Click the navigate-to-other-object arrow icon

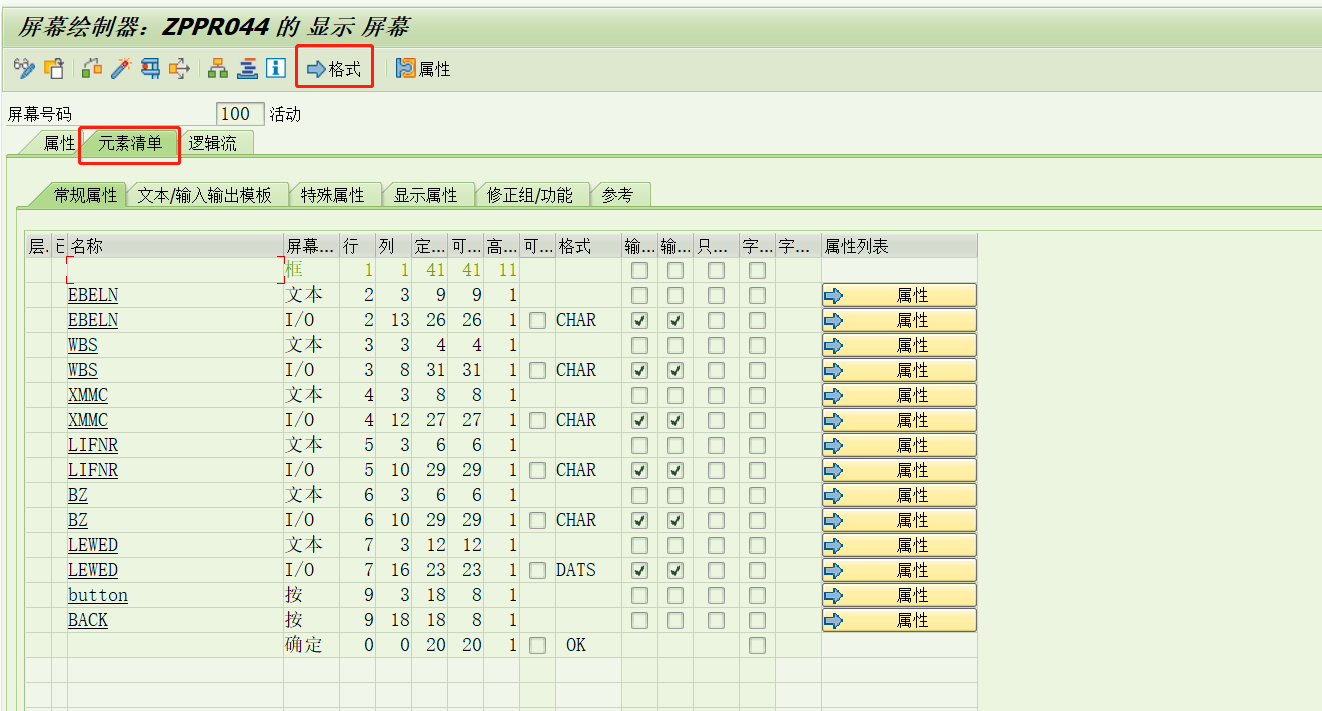pyautogui.click(x=179, y=67)
